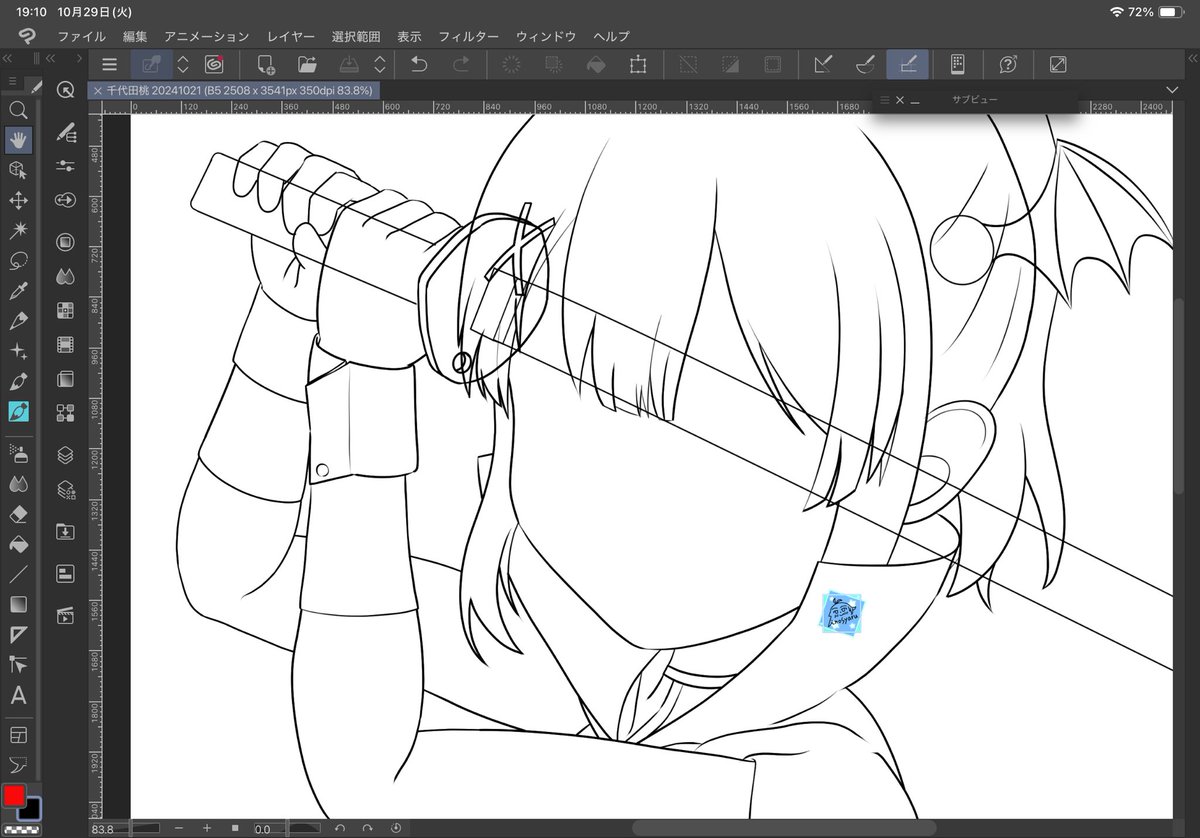
Task: Open the ウィンドウ menu
Action: 546,36
